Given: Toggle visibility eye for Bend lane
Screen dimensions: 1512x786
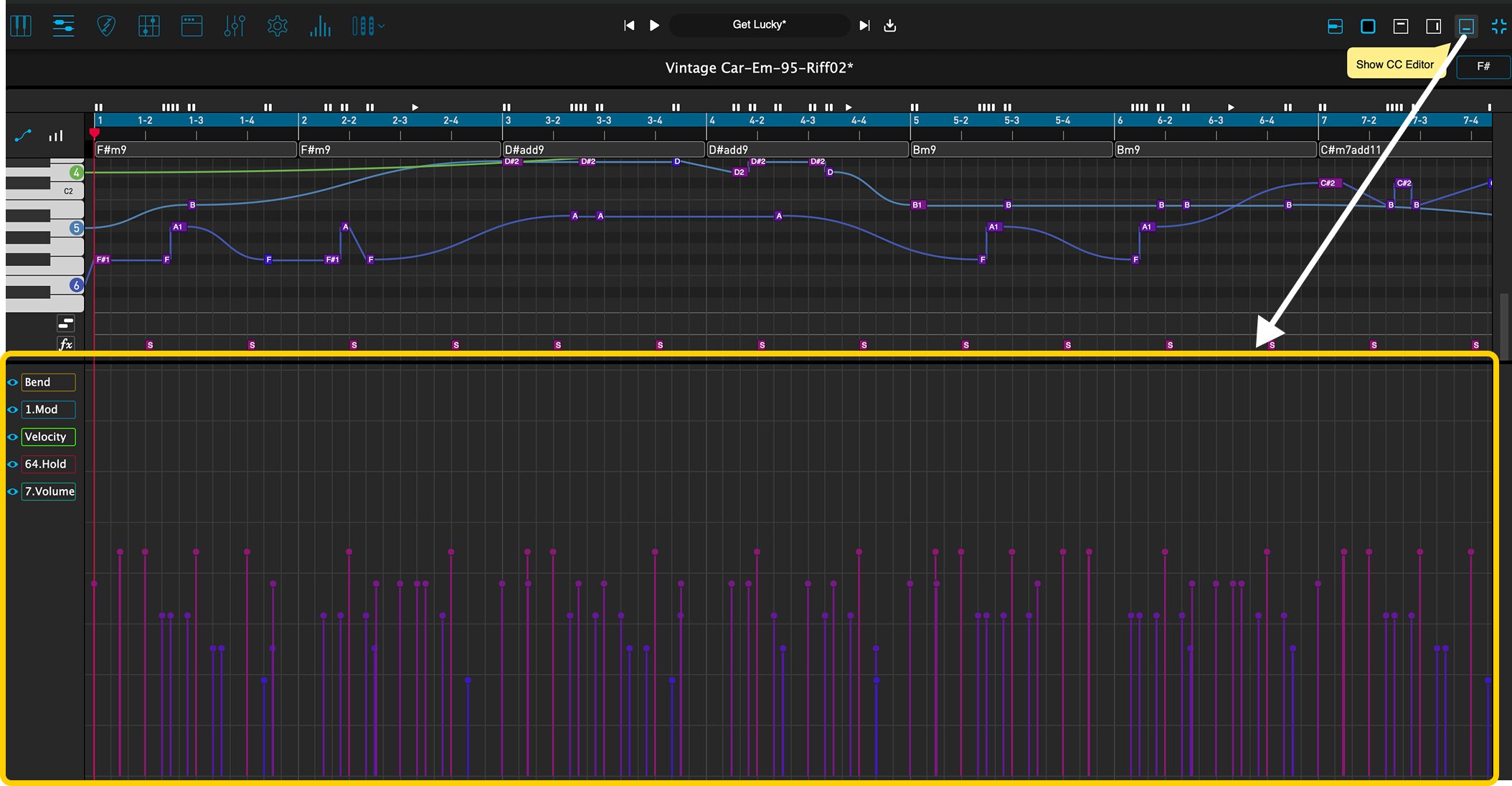Looking at the screenshot, I should (x=12, y=382).
